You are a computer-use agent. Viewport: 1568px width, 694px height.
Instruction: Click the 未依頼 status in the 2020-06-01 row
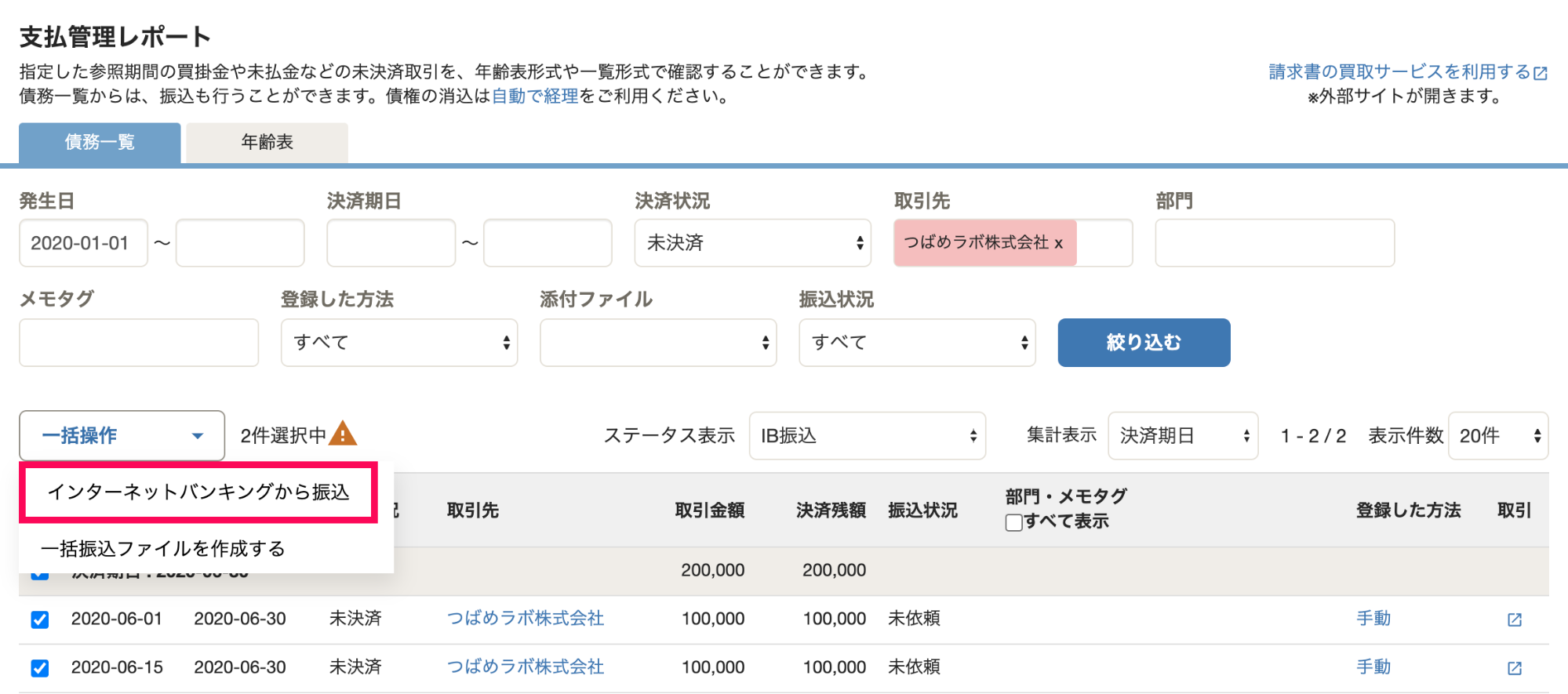click(x=914, y=619)
